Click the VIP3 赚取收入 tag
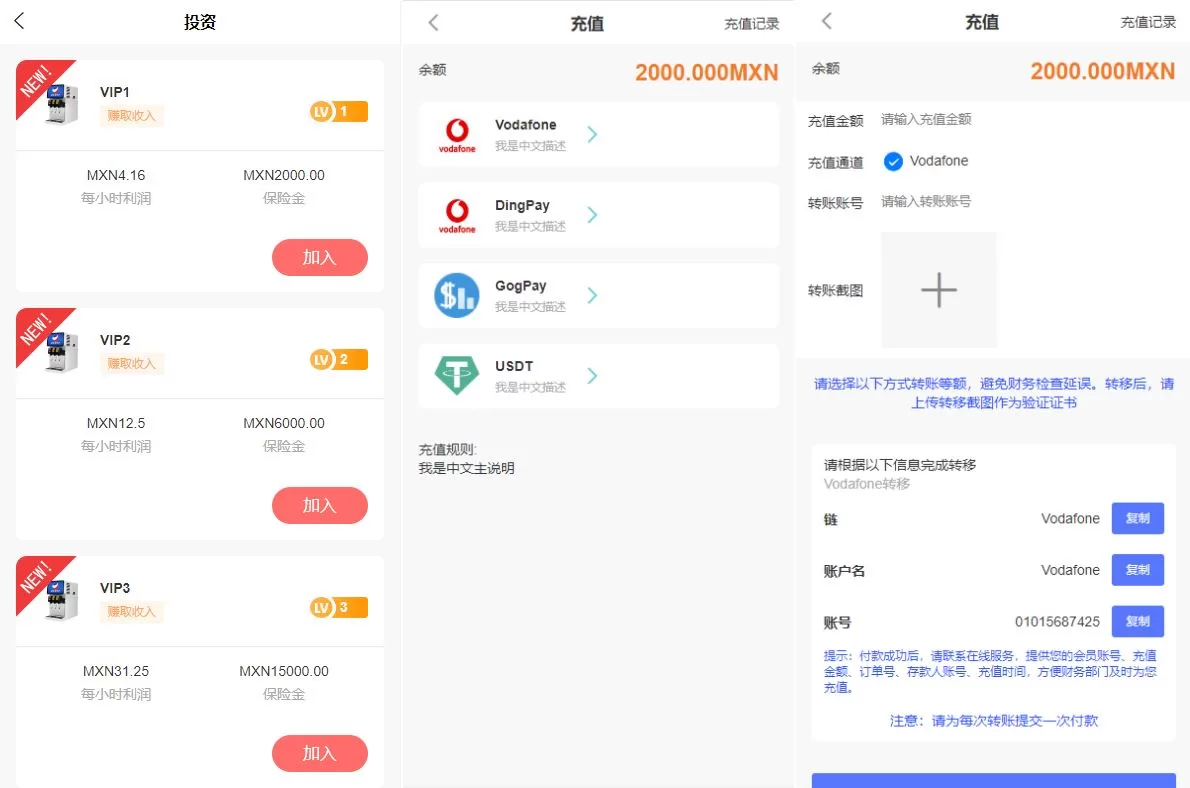This screenshot has height=788, width=1190. click(x=131, y=612)
